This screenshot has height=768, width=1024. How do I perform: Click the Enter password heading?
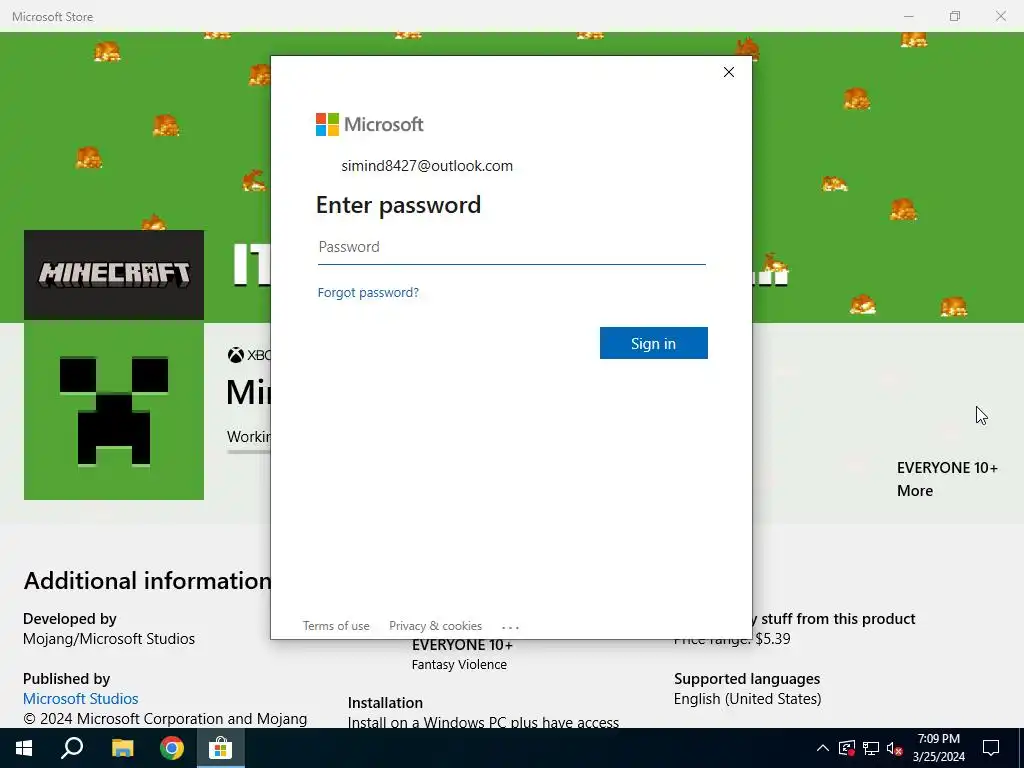point(398,205)
